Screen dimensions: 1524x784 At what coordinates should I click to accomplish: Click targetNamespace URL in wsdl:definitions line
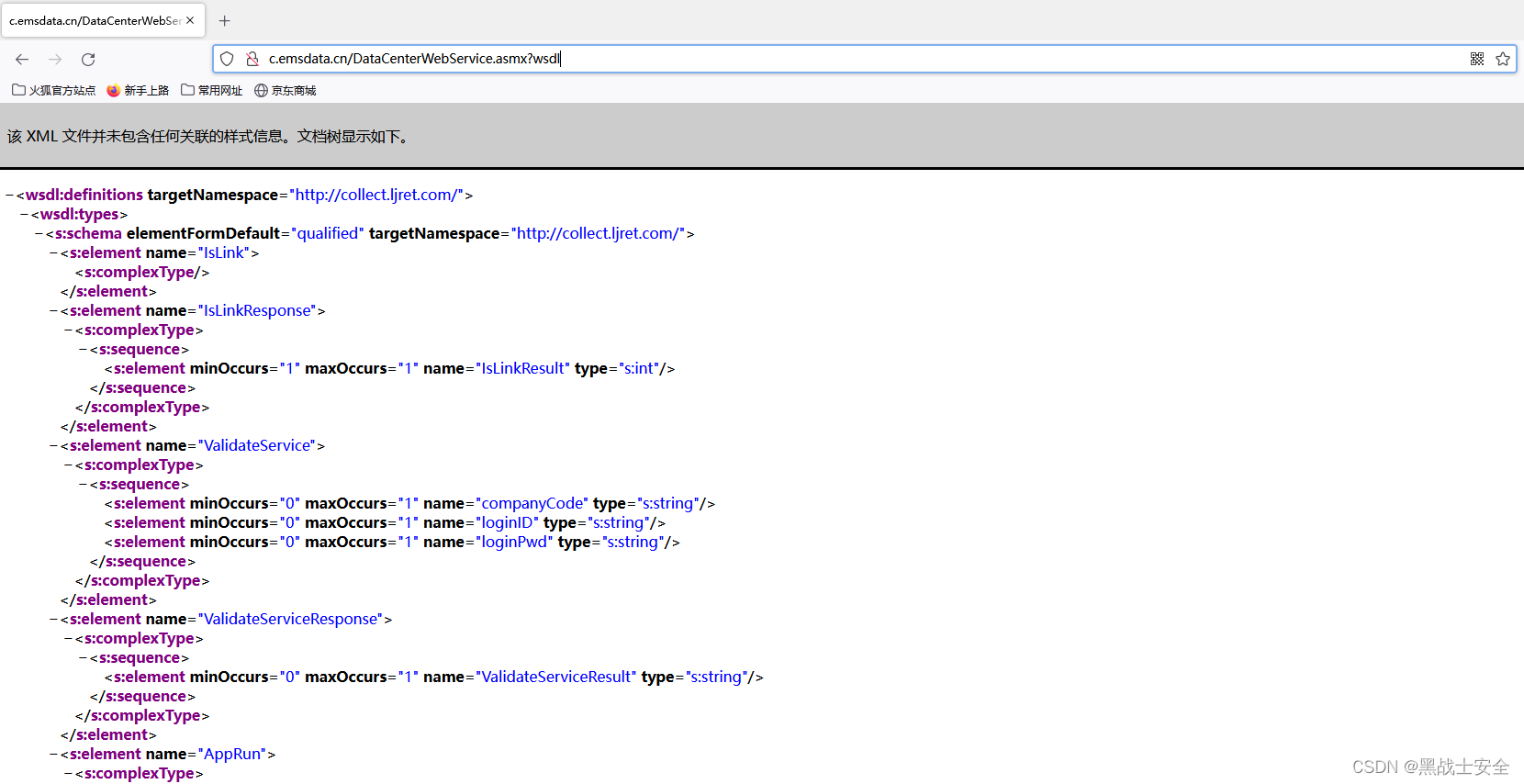tap(376, 195)
